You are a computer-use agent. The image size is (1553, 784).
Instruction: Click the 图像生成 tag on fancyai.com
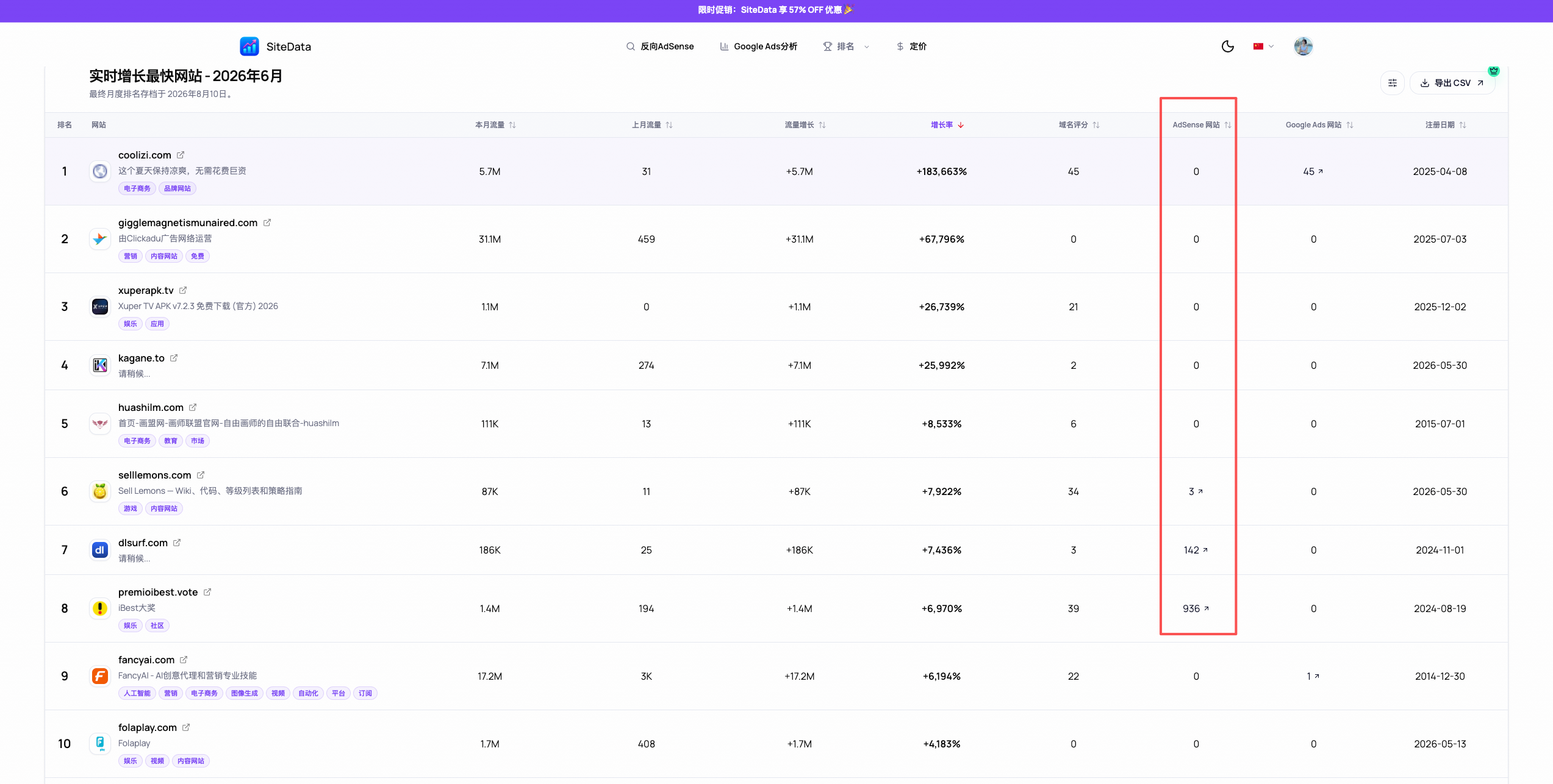[x=245, y=693]
